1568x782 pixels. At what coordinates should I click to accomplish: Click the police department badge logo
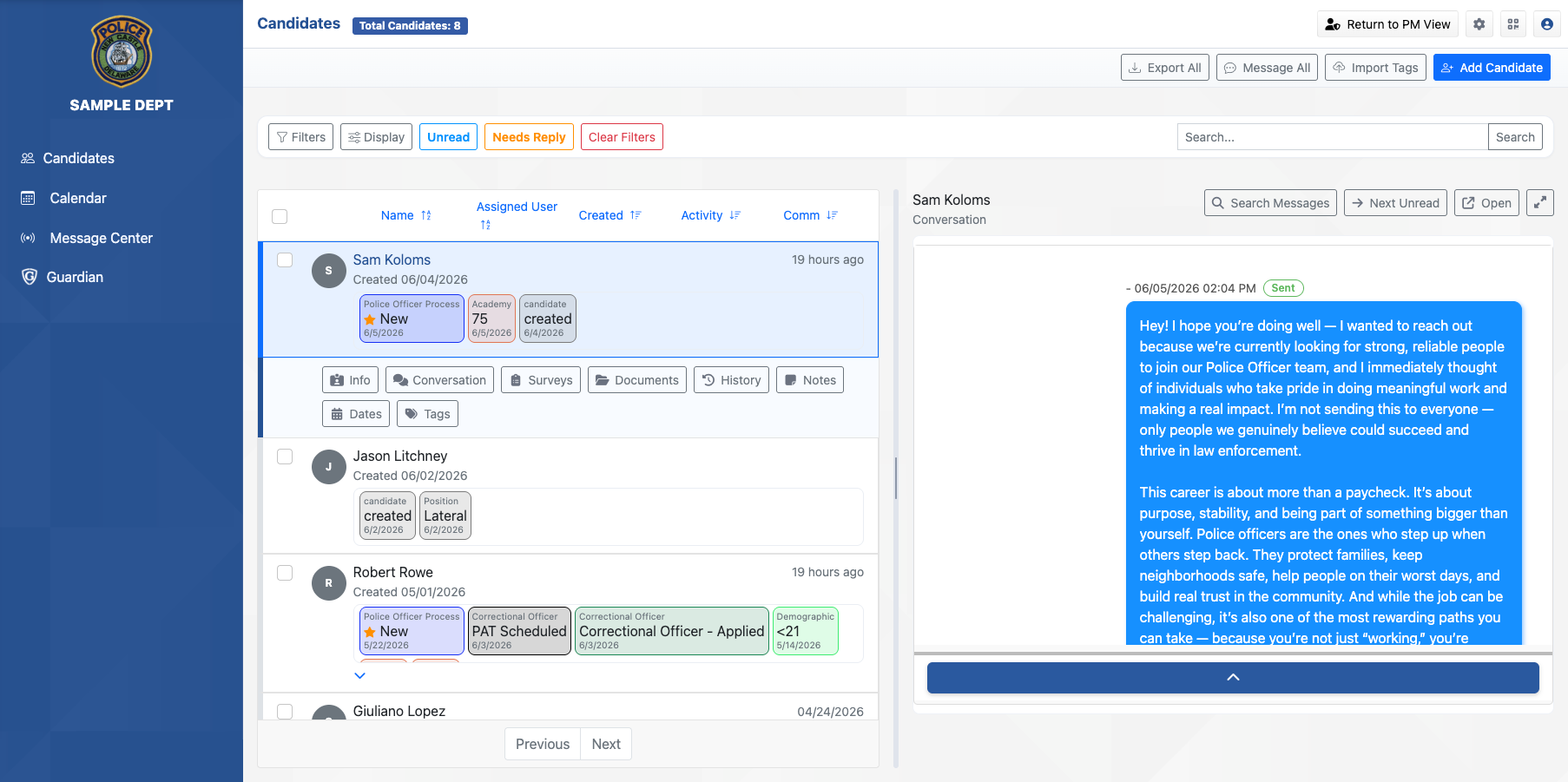122,51
